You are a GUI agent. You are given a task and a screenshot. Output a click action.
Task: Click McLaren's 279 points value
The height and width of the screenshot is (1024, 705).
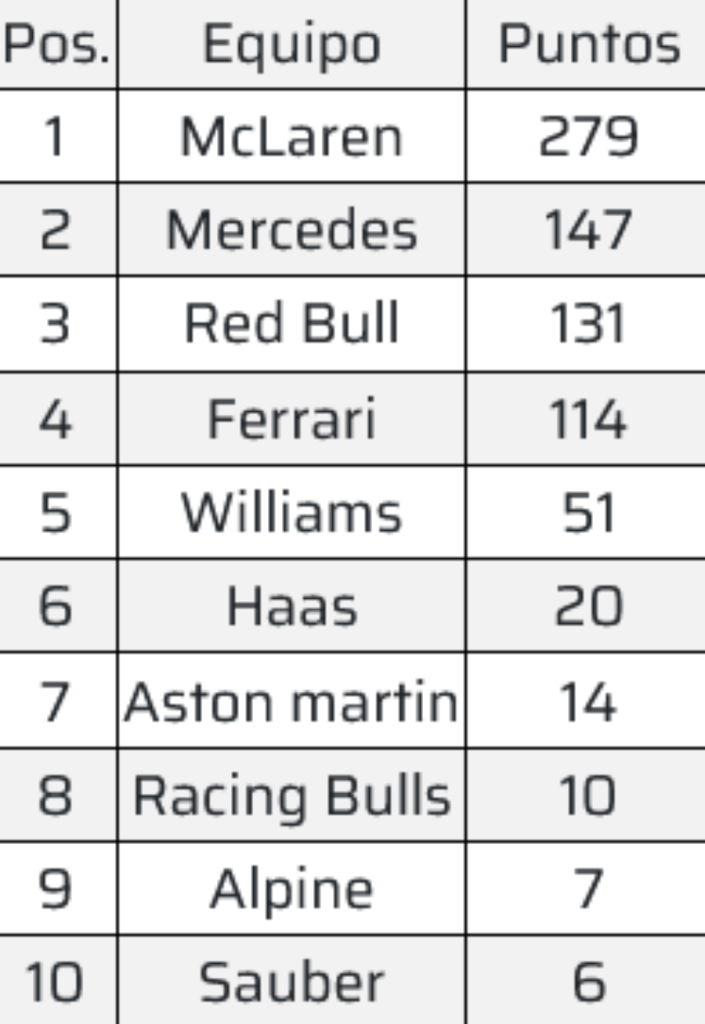[588, 137]
